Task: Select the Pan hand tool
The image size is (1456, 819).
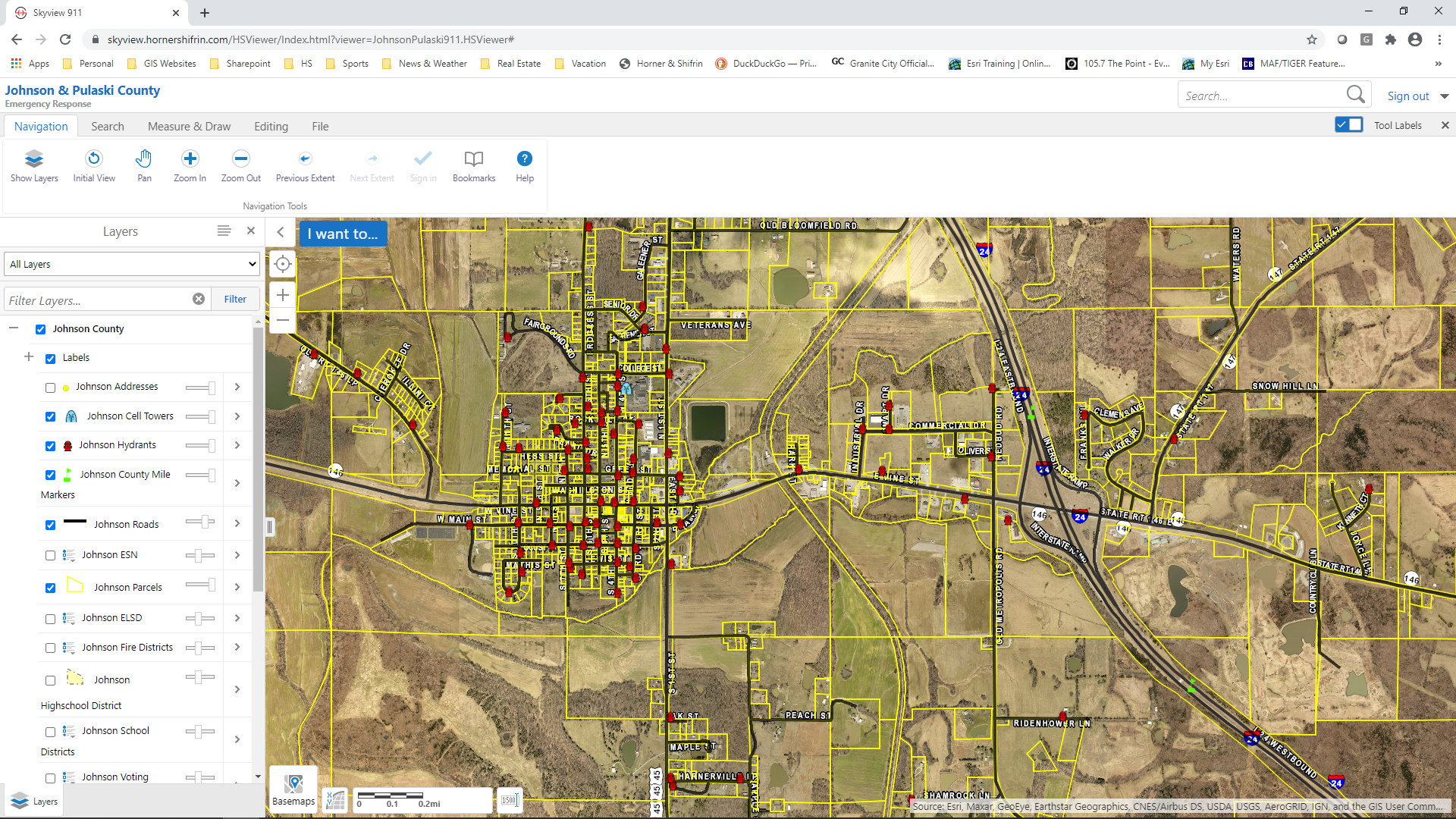Action: point(144,159)
